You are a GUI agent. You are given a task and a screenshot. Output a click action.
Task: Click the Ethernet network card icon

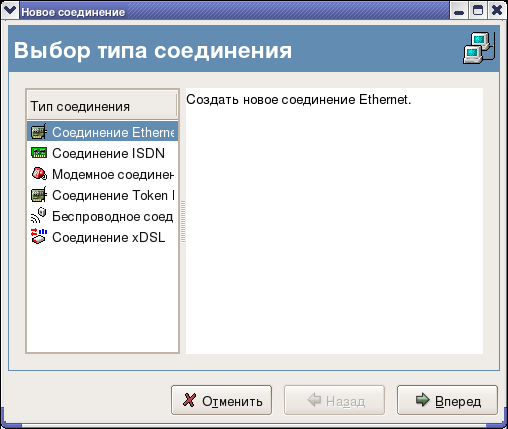(x=39, y=131)
